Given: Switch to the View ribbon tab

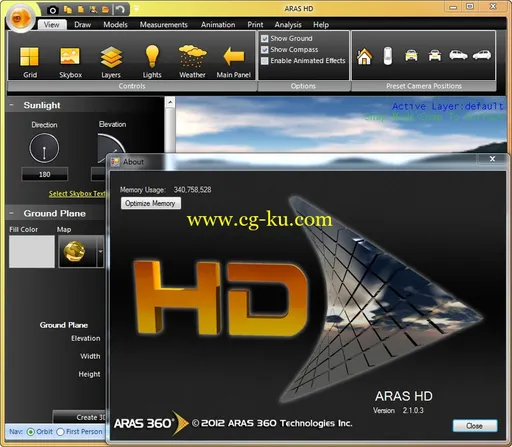Looking at the screenshot, I should pyautogui.click(x=52, y=25).
